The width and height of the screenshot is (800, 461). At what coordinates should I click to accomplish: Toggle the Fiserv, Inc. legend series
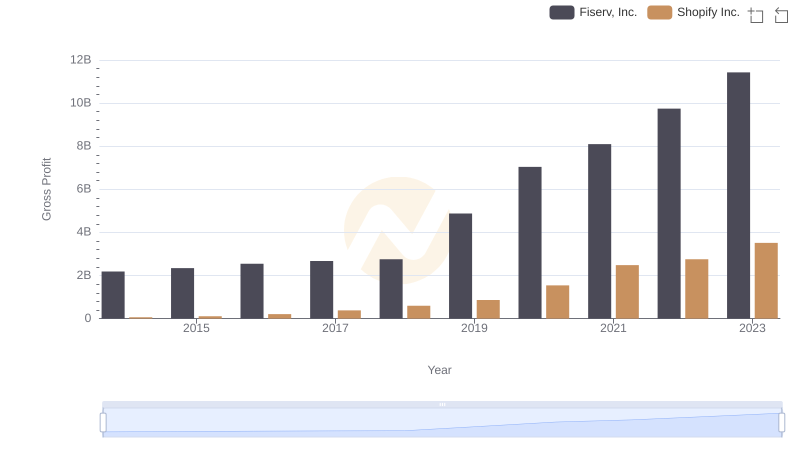(593, 12)
